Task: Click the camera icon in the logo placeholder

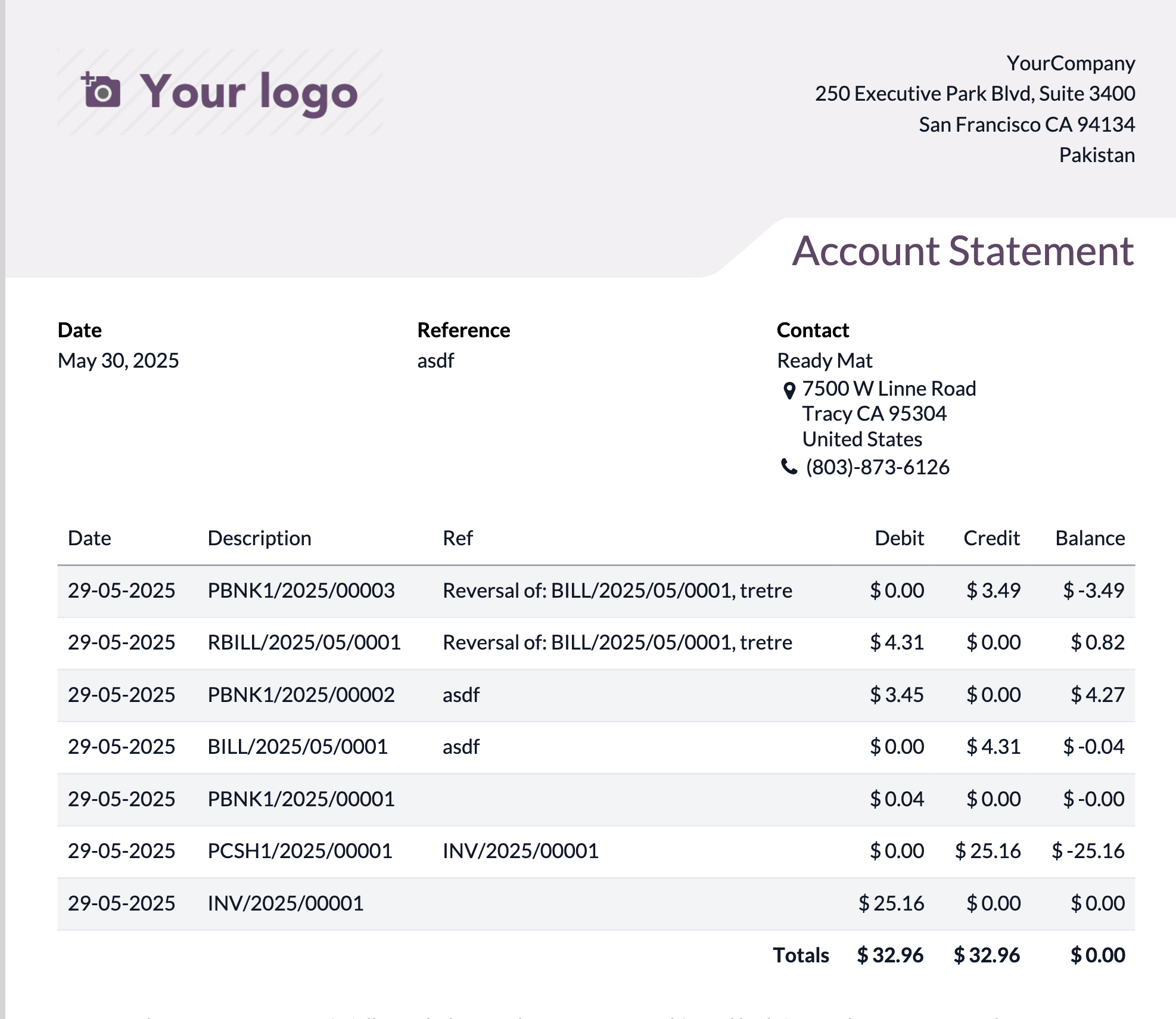Action: click(x=101, y=91)
